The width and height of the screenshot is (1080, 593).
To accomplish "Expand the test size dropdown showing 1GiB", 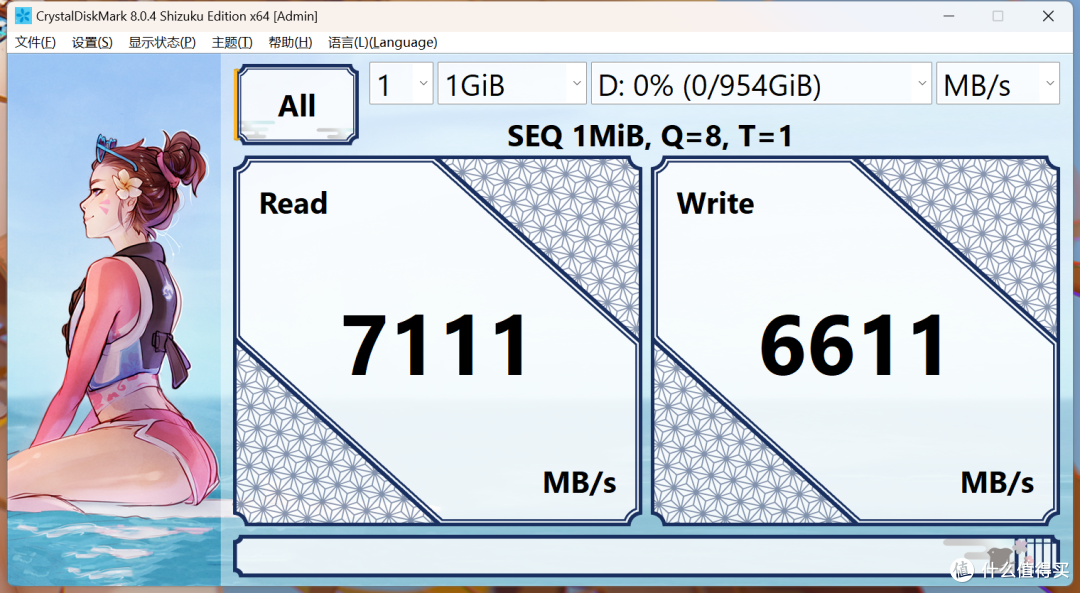I will (512, 83).
